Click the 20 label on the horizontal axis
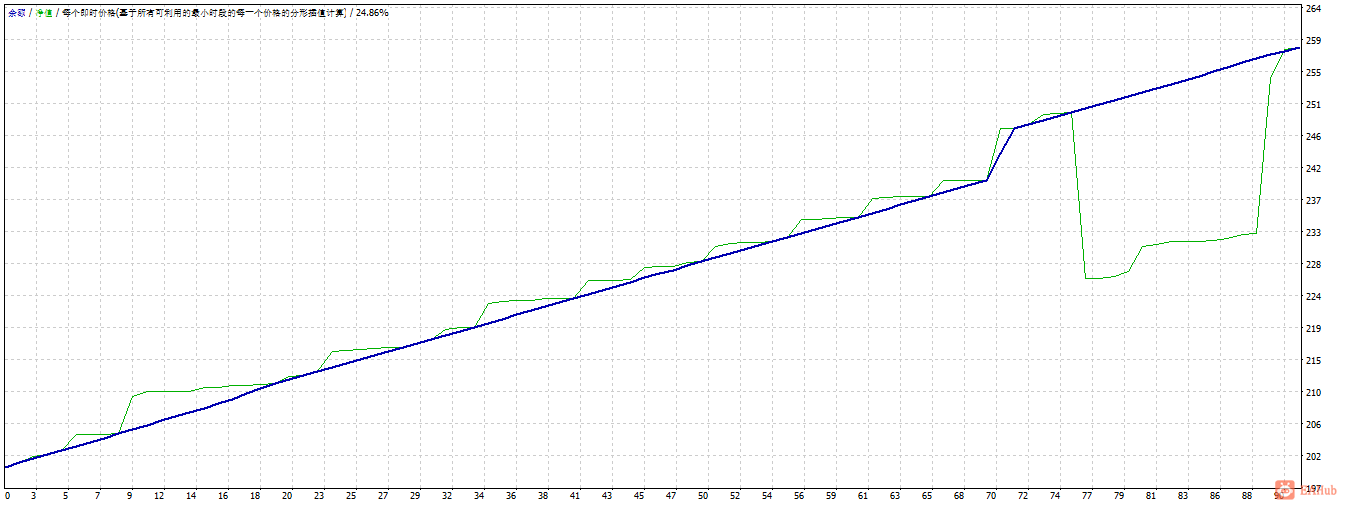1346x505 pixels. click(287, 496)
